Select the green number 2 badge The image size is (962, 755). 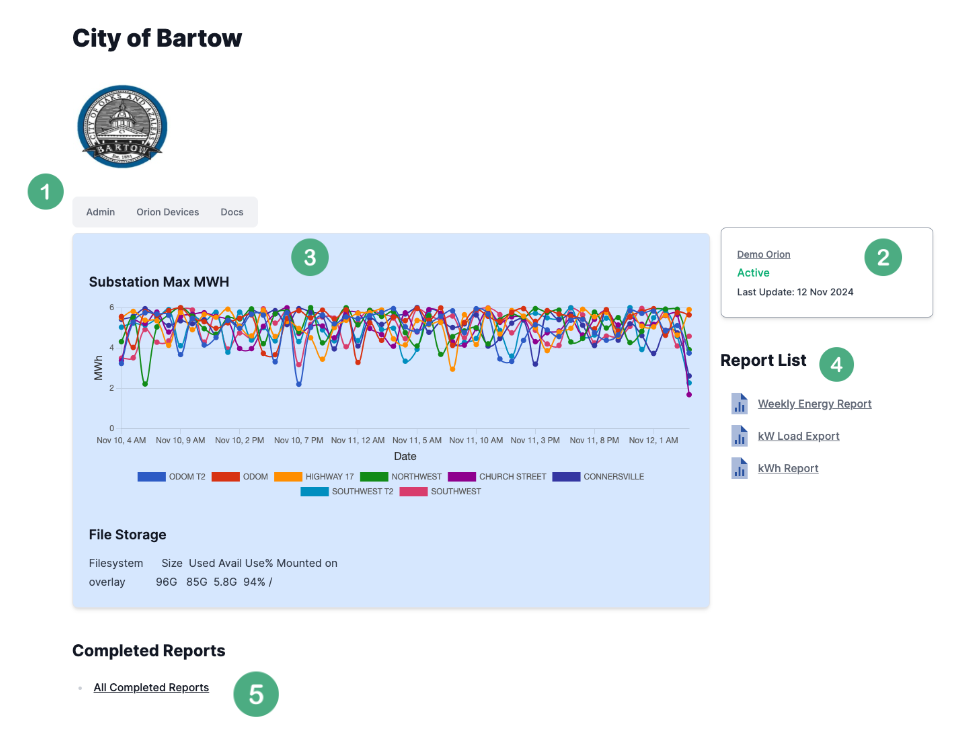pyautogui.click(x=883, y=257)
